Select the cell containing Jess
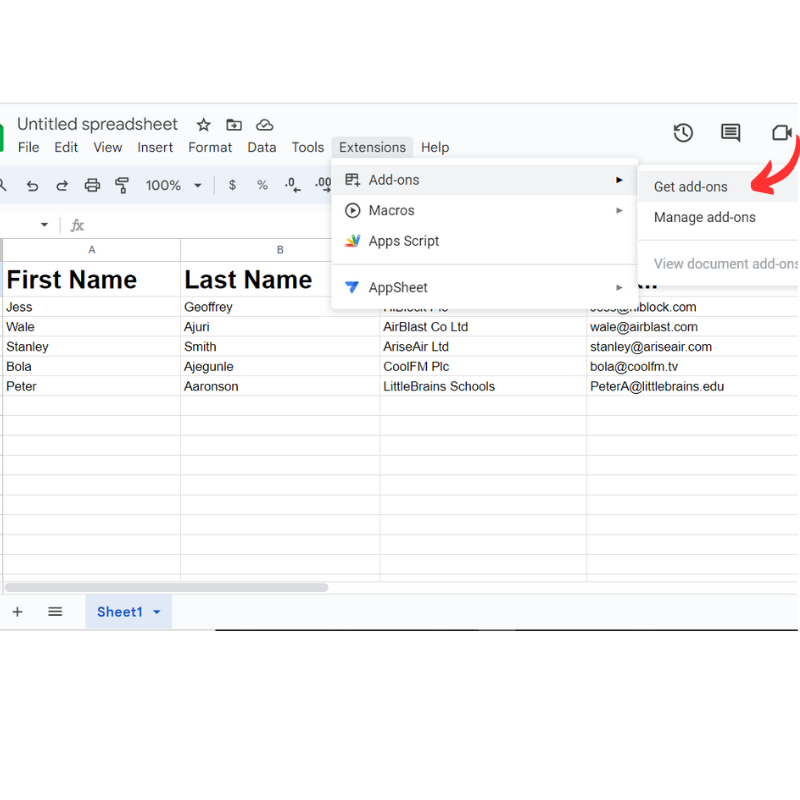The image size is (800, 800). [92, 307]
